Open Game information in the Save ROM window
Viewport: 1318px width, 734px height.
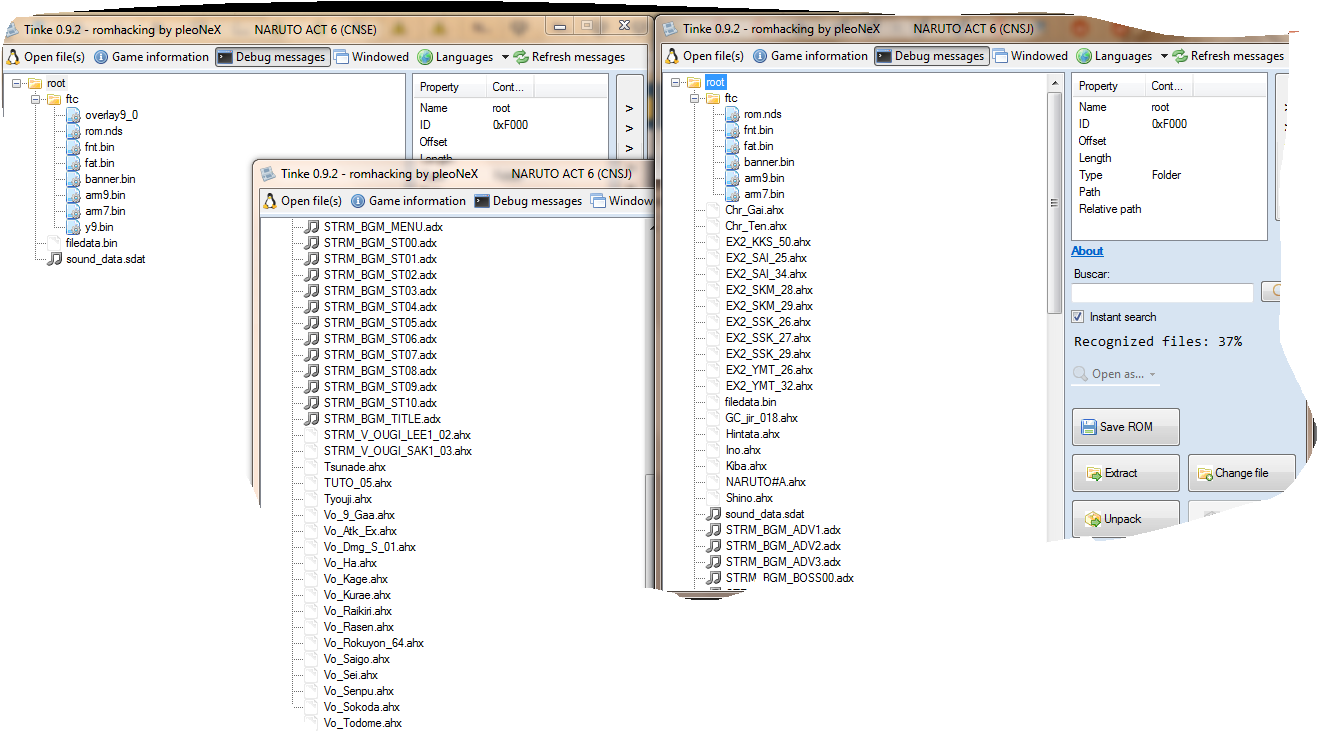(810, 56)
